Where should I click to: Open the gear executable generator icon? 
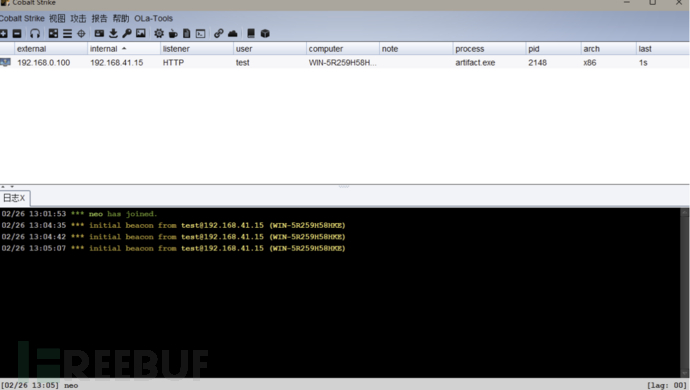159,33
